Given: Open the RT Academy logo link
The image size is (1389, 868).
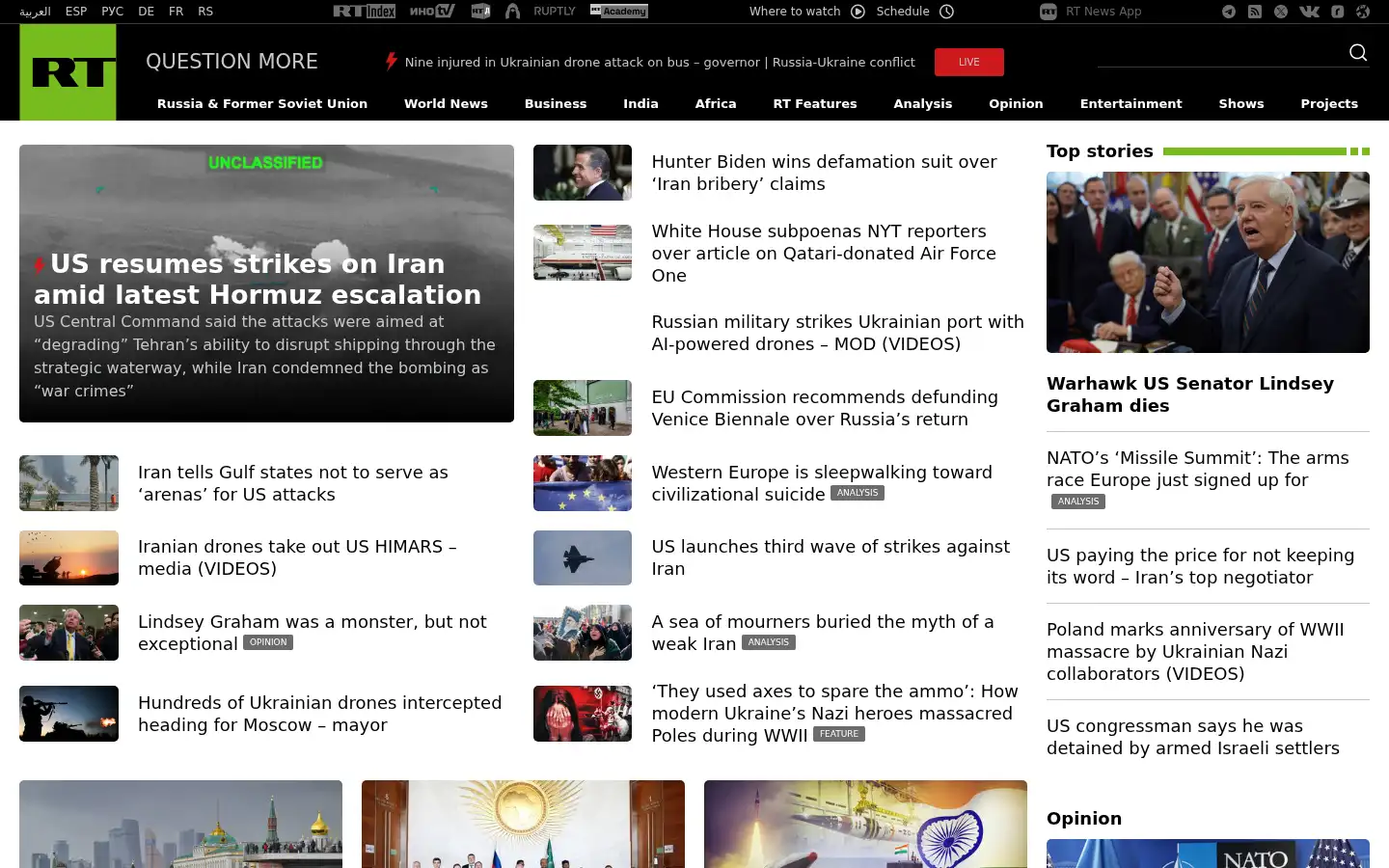Looking at the screenshot, I should pyautogui.click(x=618, y=12).
